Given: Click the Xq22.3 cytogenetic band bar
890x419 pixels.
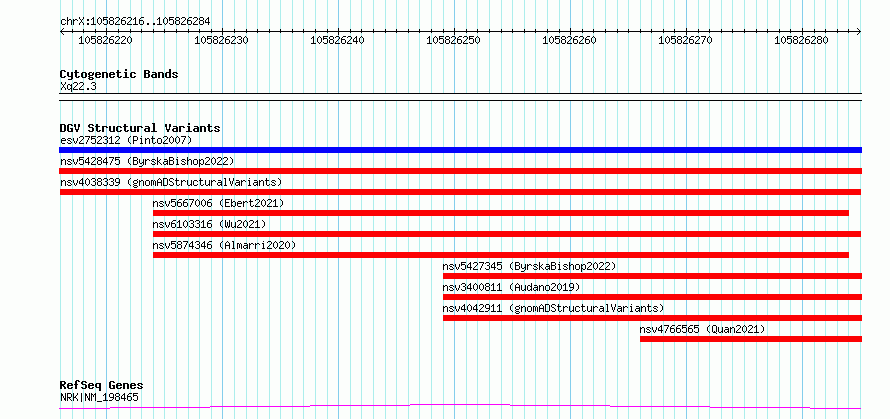Looking at the screenshot, I should tap(460, 97).
